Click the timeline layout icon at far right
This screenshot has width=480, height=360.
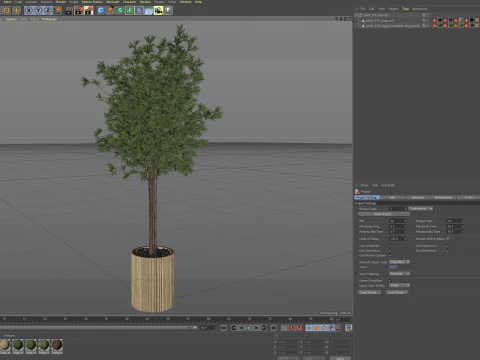[x=349, y=328]
